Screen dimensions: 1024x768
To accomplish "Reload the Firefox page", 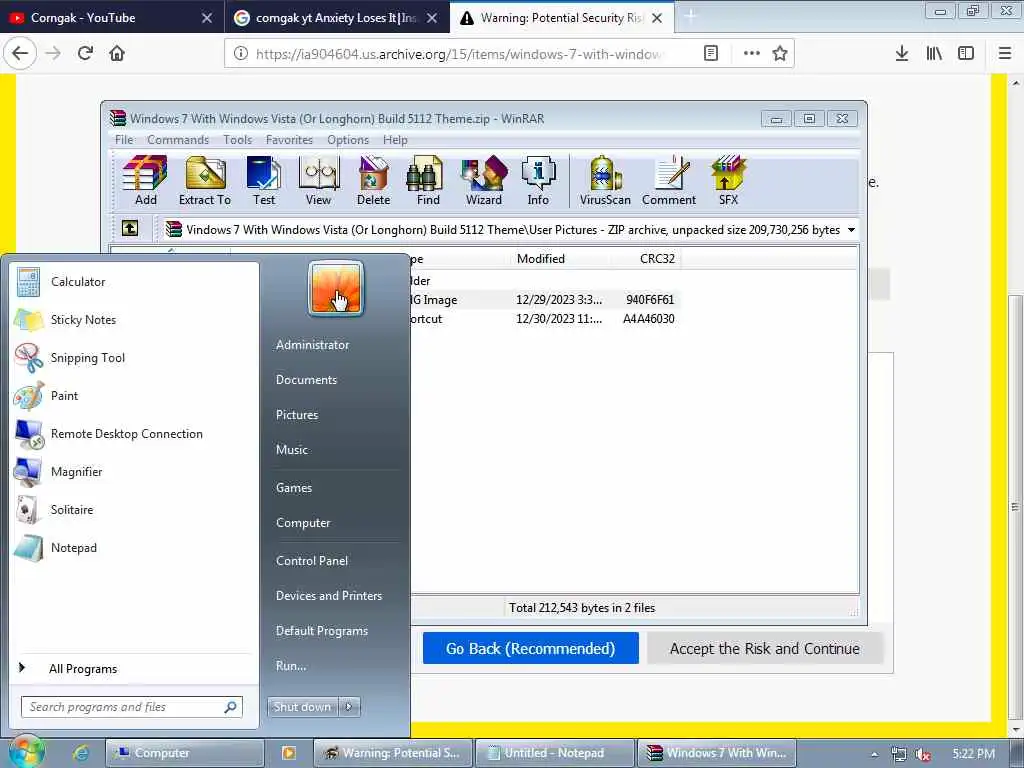I will pos(85,54).
